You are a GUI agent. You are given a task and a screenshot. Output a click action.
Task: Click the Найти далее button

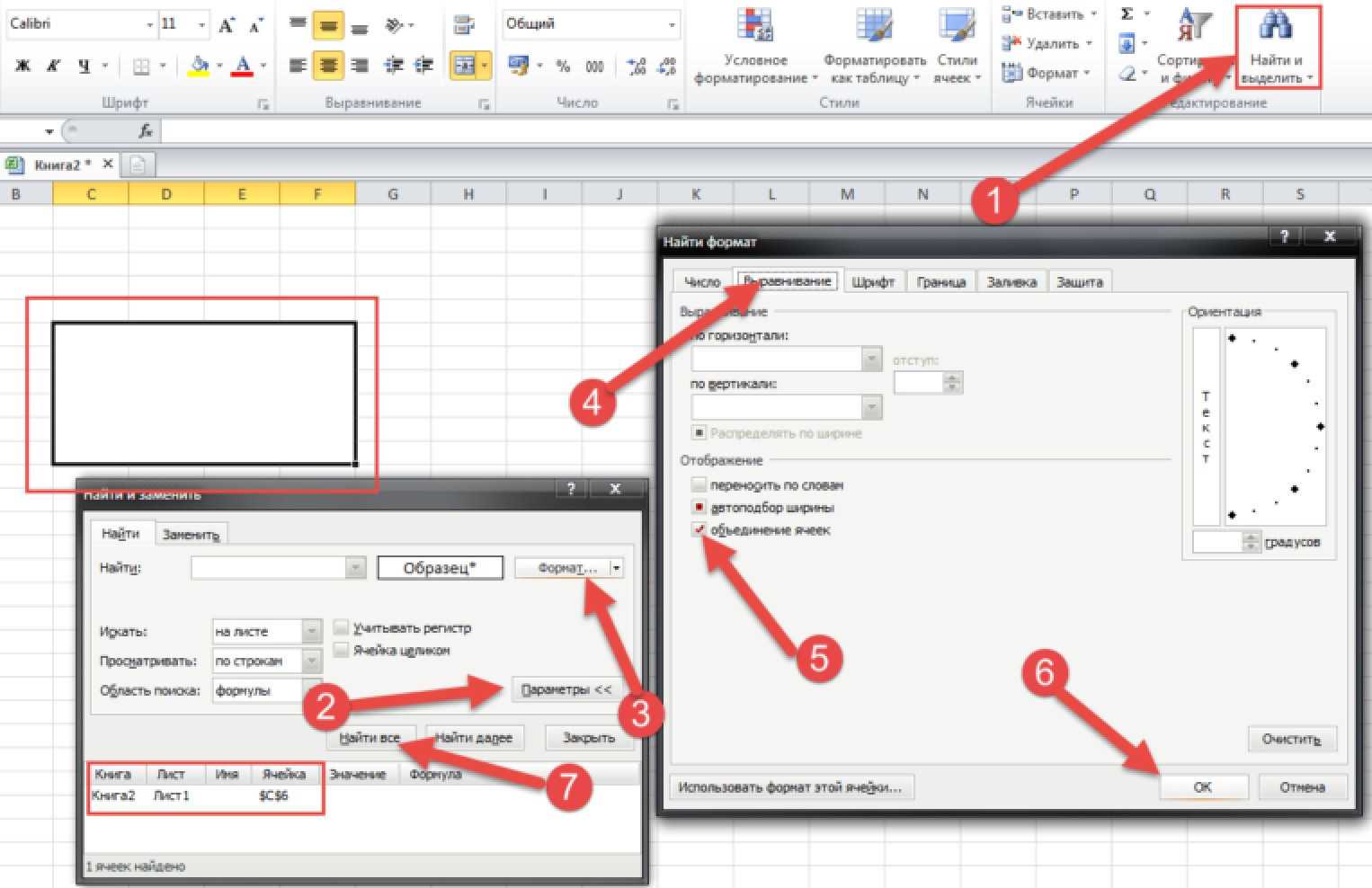point(474,738)
